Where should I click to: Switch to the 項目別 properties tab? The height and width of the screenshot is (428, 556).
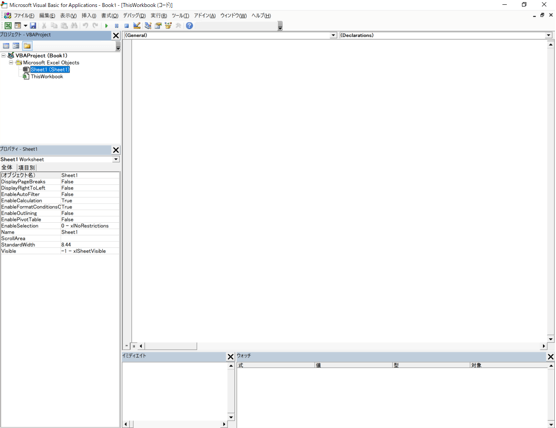[x=27, y=167]
